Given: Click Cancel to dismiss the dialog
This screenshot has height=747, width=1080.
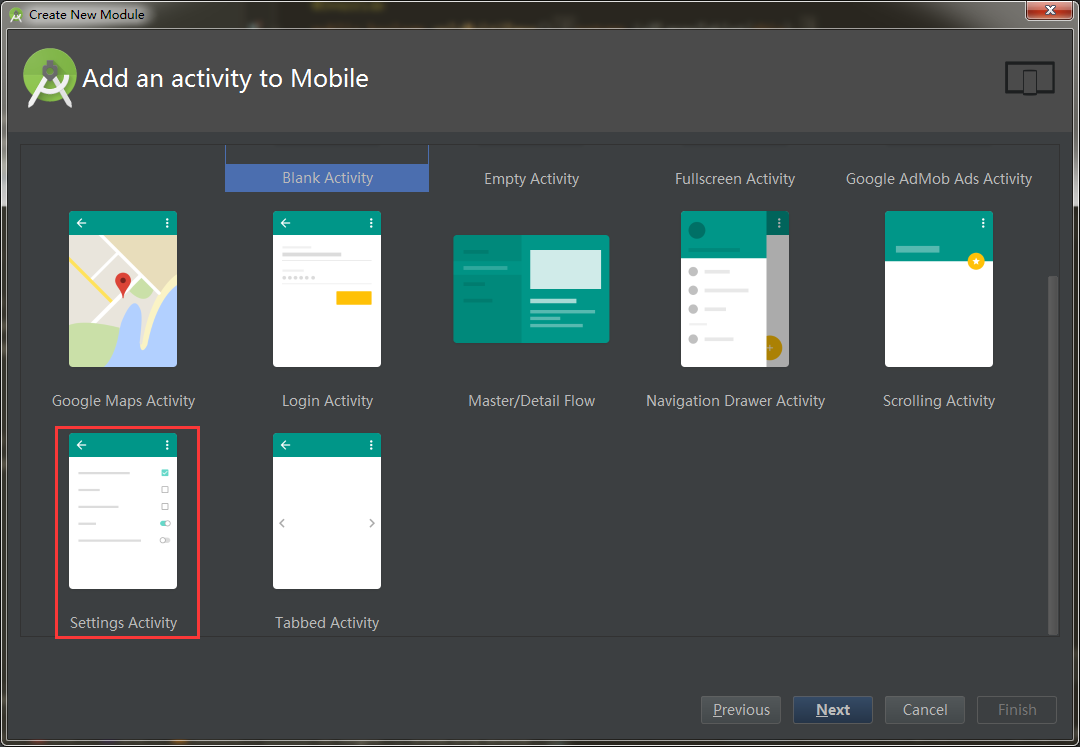Looking at the screenshot, I should pyautogui.click(x=924, y=709).
